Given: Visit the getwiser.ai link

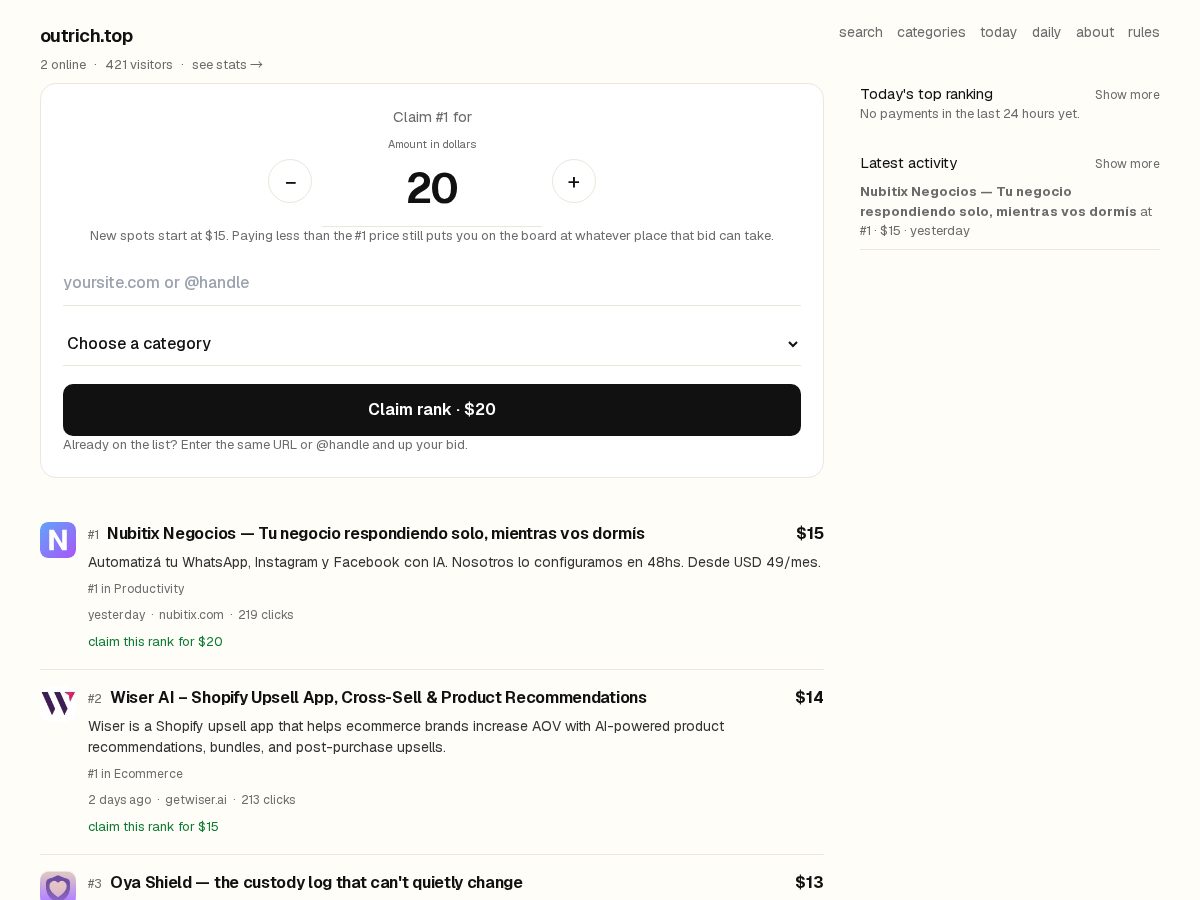Looking at the screenshot, I should pyautogui.click(x=196, y=800).
